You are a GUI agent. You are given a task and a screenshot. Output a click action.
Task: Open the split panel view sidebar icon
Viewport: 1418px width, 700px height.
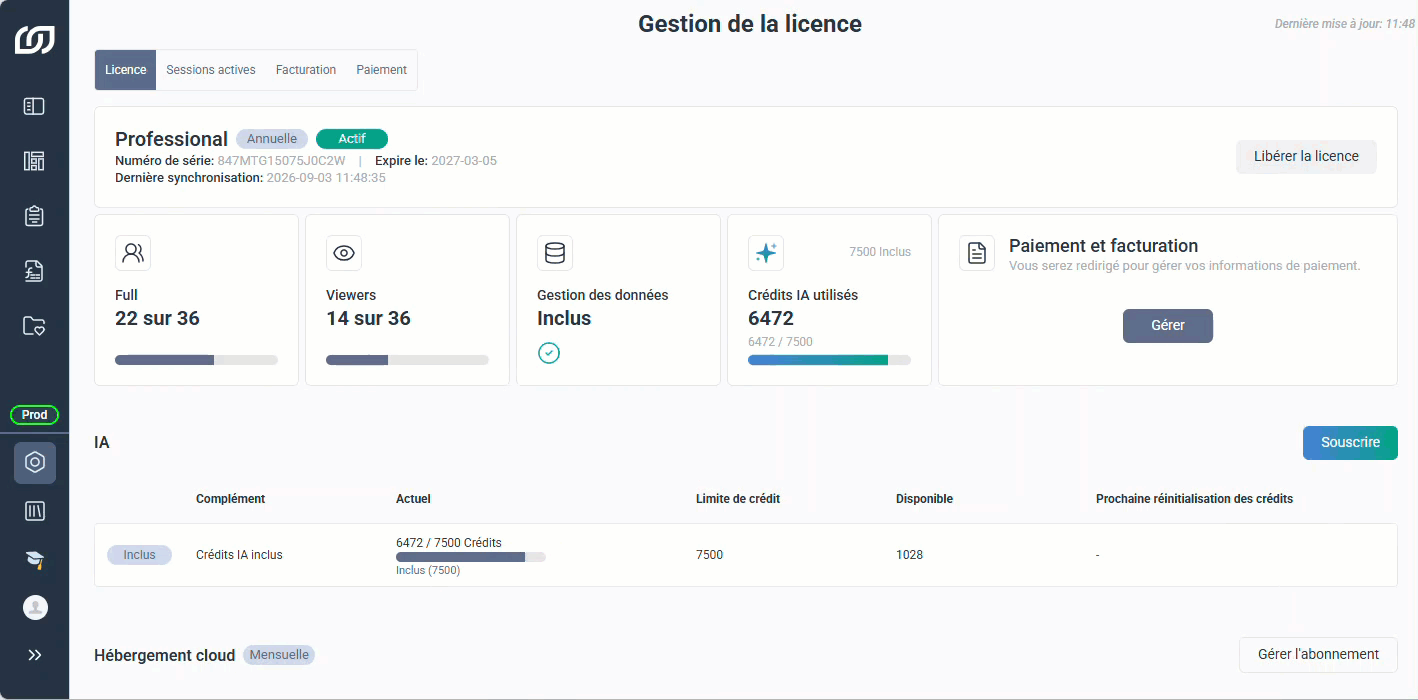point(34,106)
